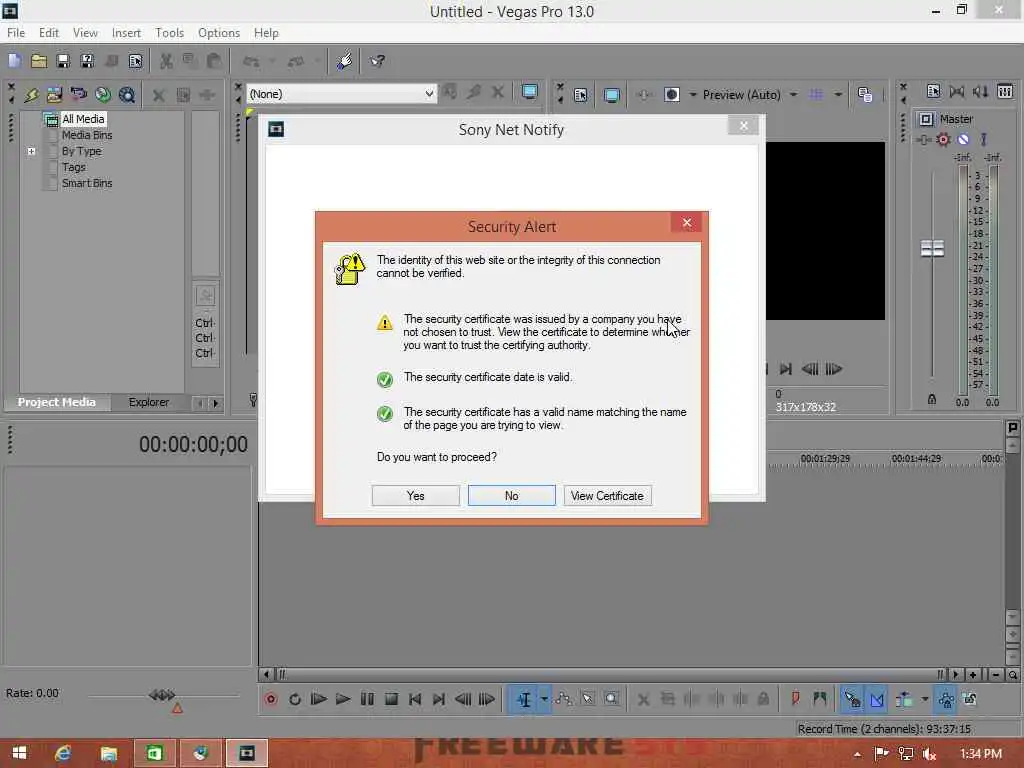Open the Options menu
Viewport: 1024px width, 768px height.
(219, 33)
